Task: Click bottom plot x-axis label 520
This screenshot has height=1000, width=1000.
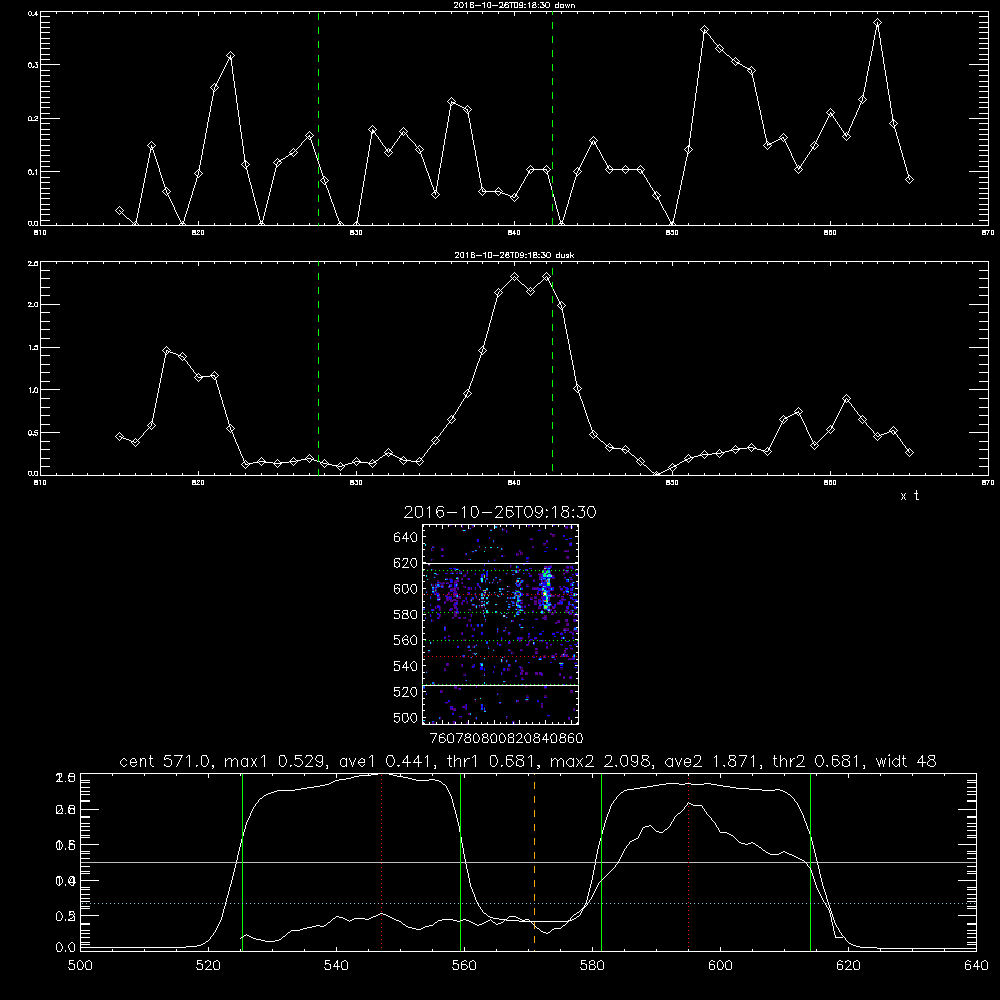Action: tap(208, 966)
